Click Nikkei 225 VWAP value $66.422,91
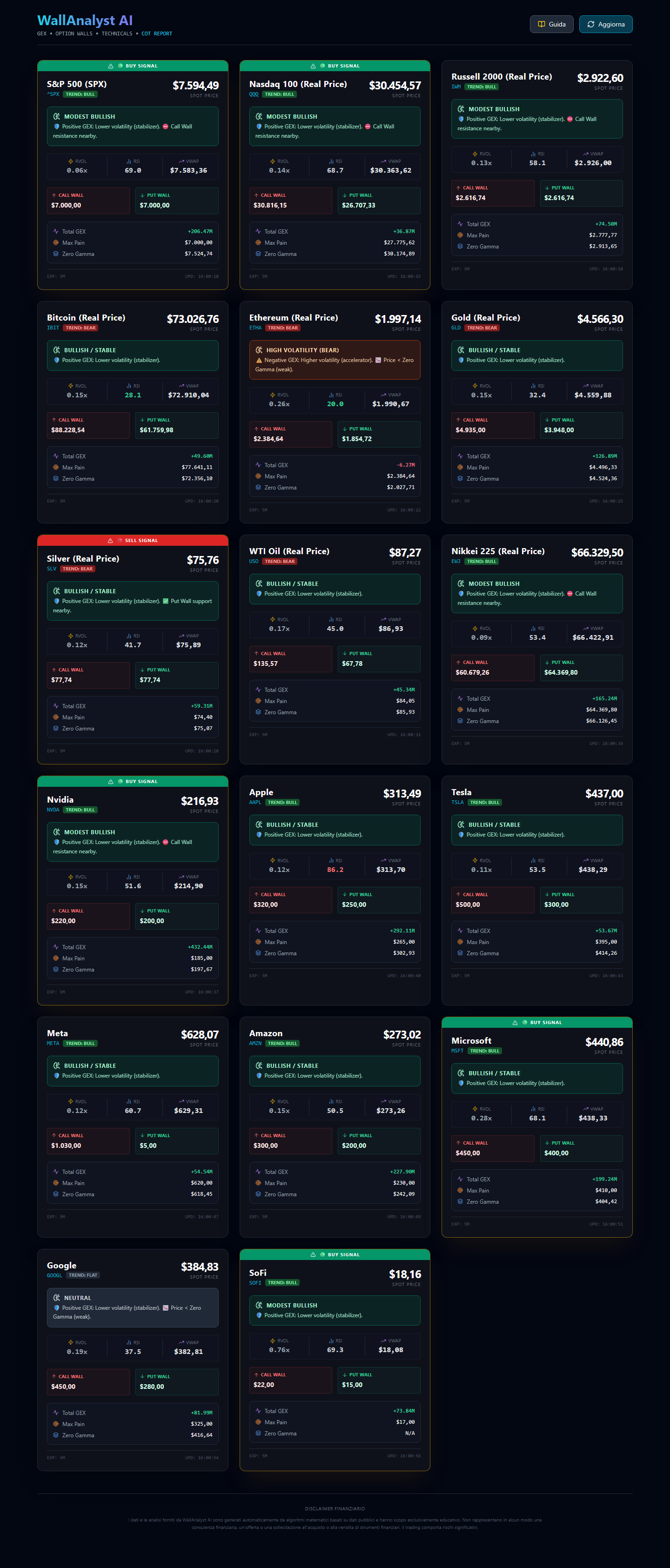670x1568 pixels. [593, 638]
